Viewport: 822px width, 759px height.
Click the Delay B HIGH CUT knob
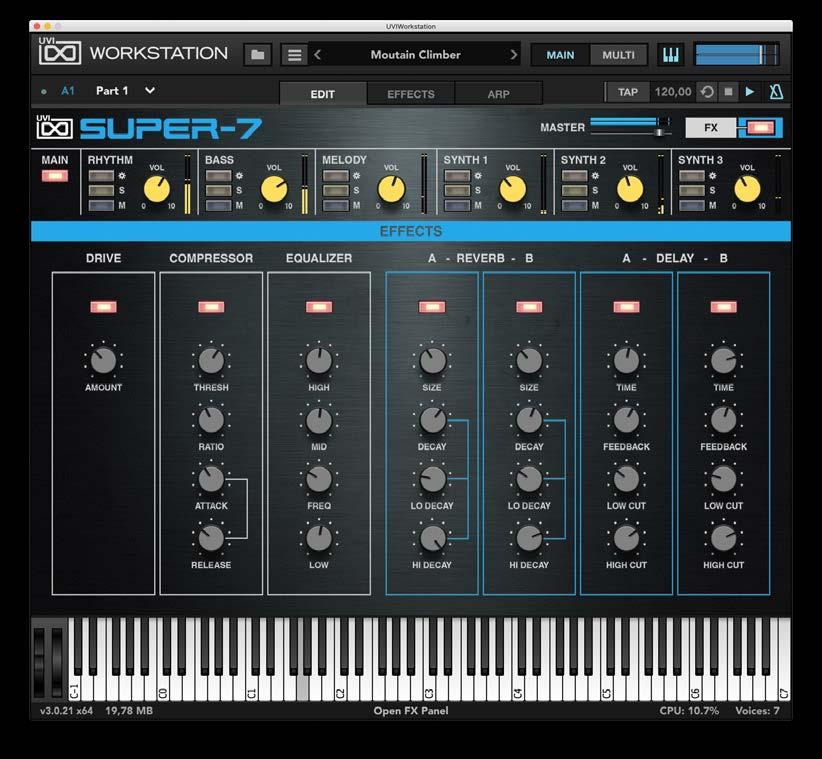pyautogui.click(x=723, y=538)
